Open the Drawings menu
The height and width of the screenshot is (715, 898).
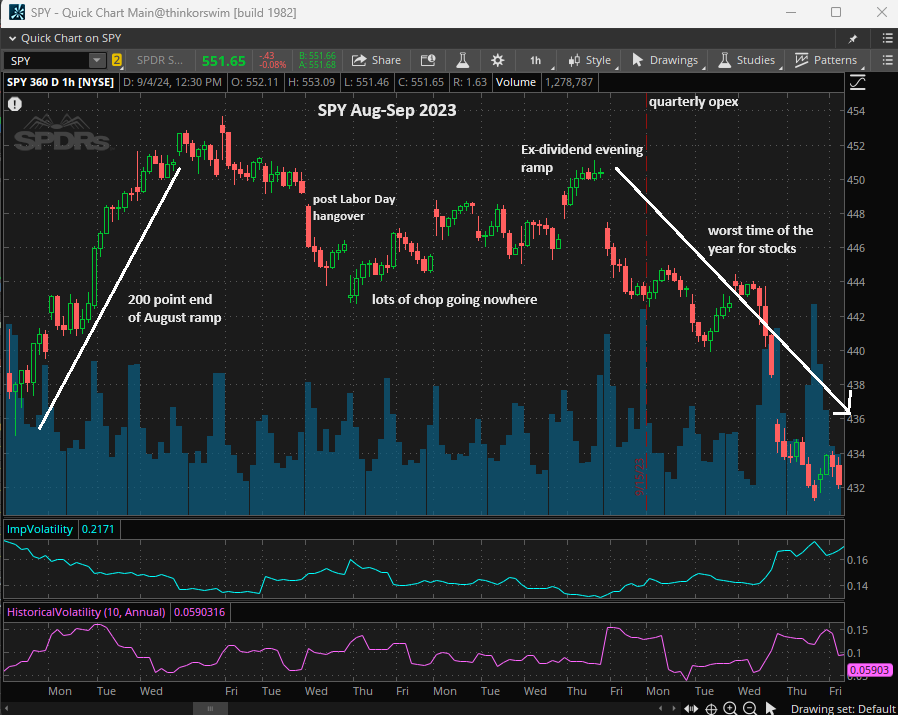click(665, 60)
